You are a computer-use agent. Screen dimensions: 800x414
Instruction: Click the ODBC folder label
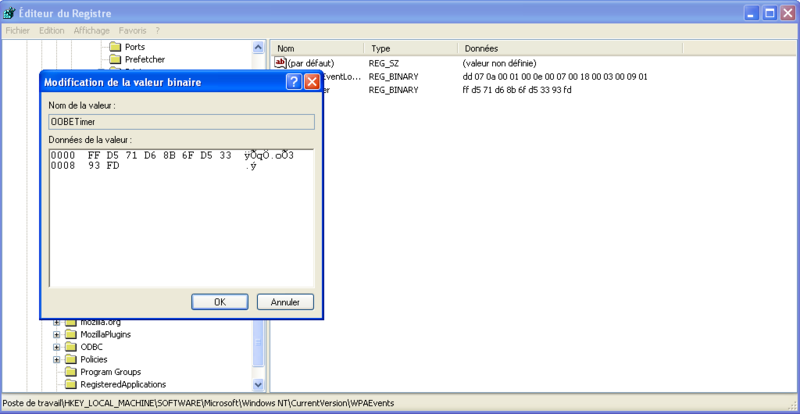91,347
